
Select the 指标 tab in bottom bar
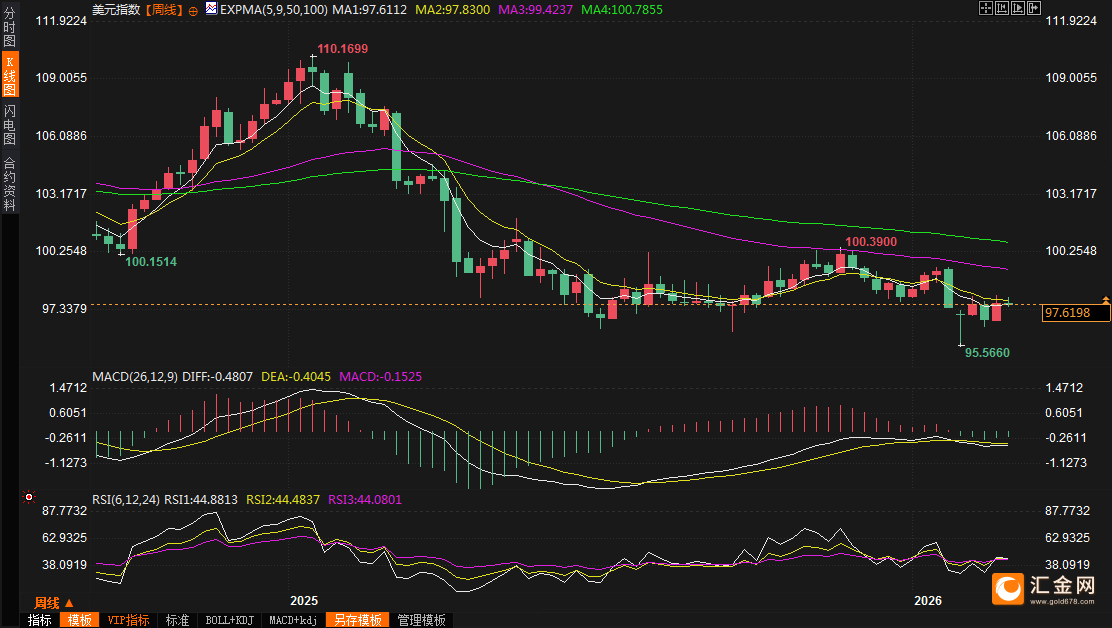(x=40, y=620)
